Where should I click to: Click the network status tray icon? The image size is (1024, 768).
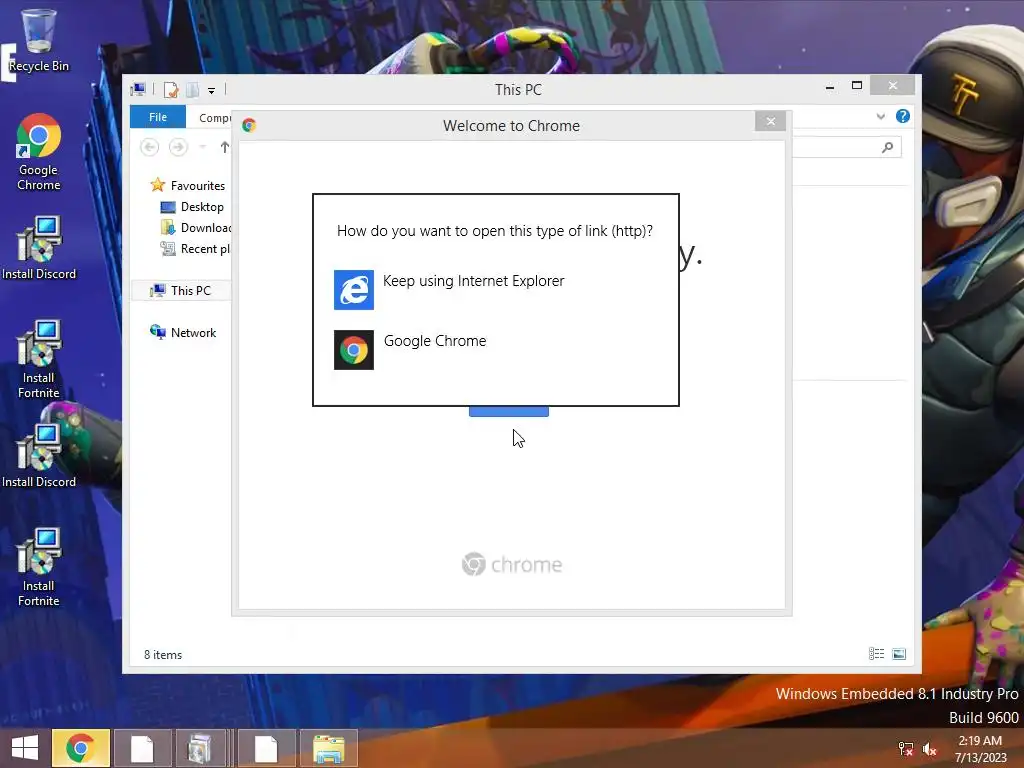906,749
